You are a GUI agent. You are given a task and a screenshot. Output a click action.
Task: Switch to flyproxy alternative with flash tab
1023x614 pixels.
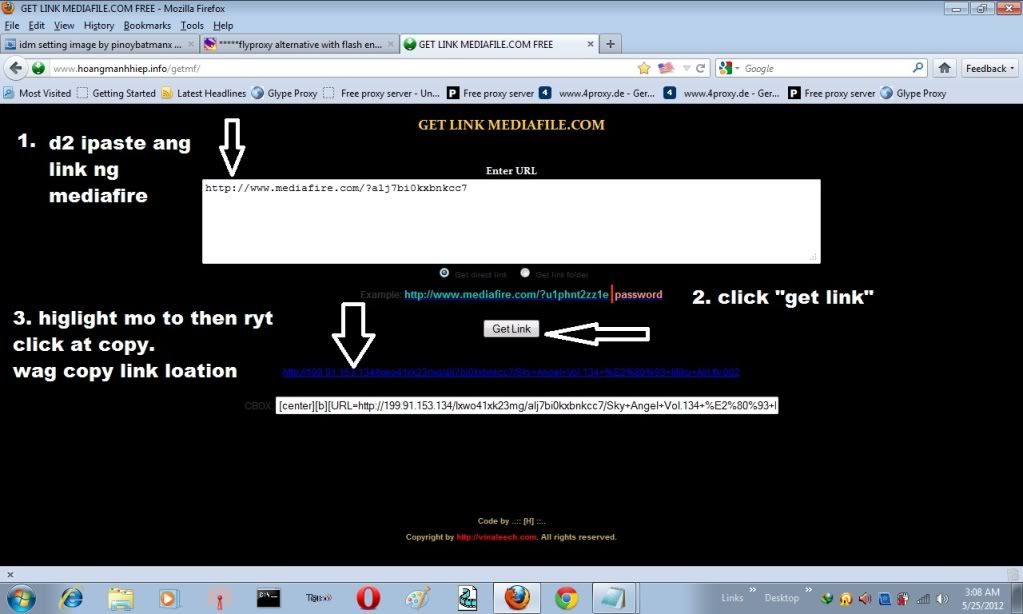click(x=298, y=44)
